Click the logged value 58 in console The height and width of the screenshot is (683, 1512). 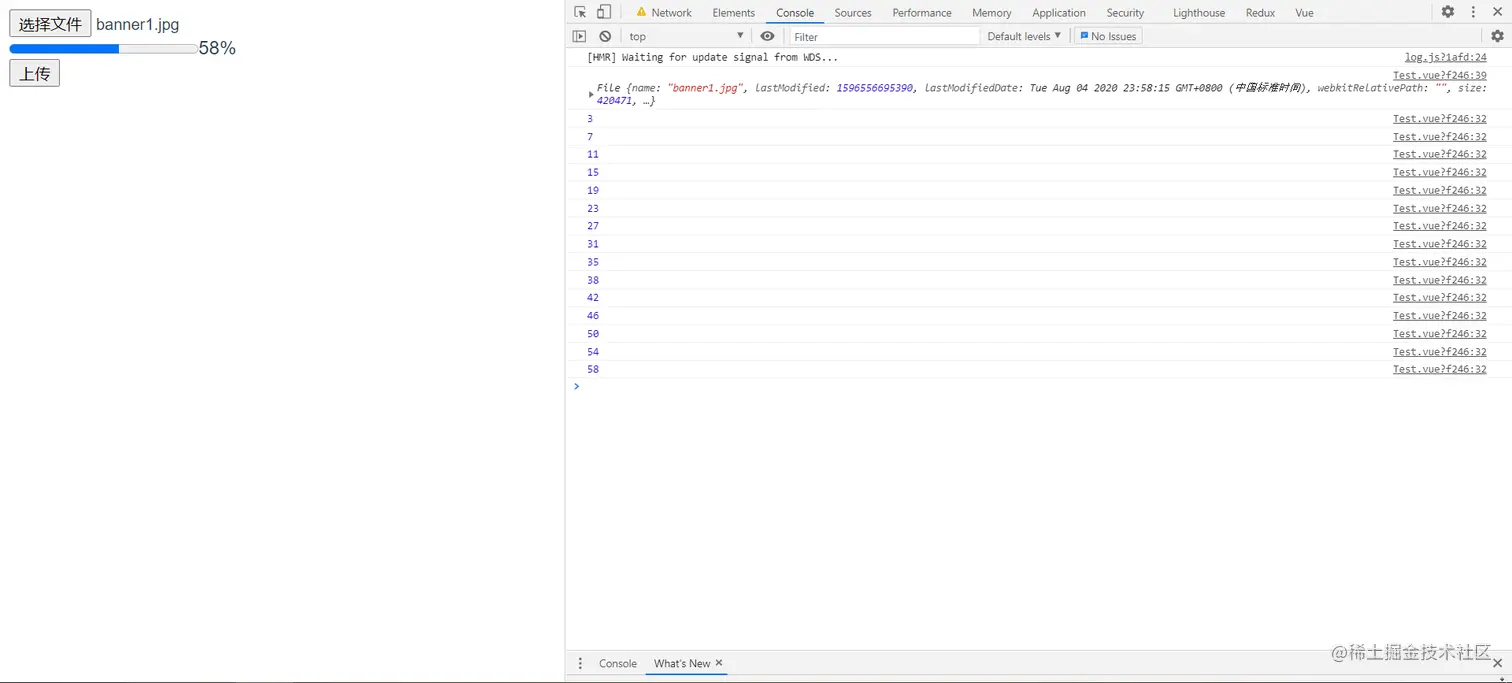[593, 369]
